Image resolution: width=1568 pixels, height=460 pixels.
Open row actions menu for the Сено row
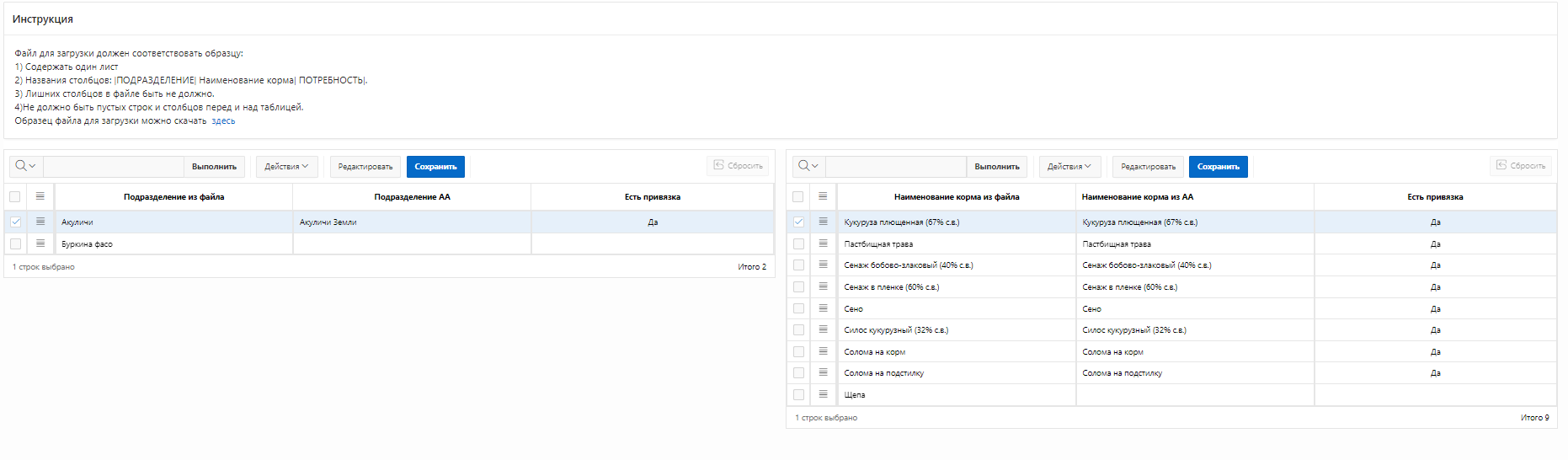click(x=823, y=308)
